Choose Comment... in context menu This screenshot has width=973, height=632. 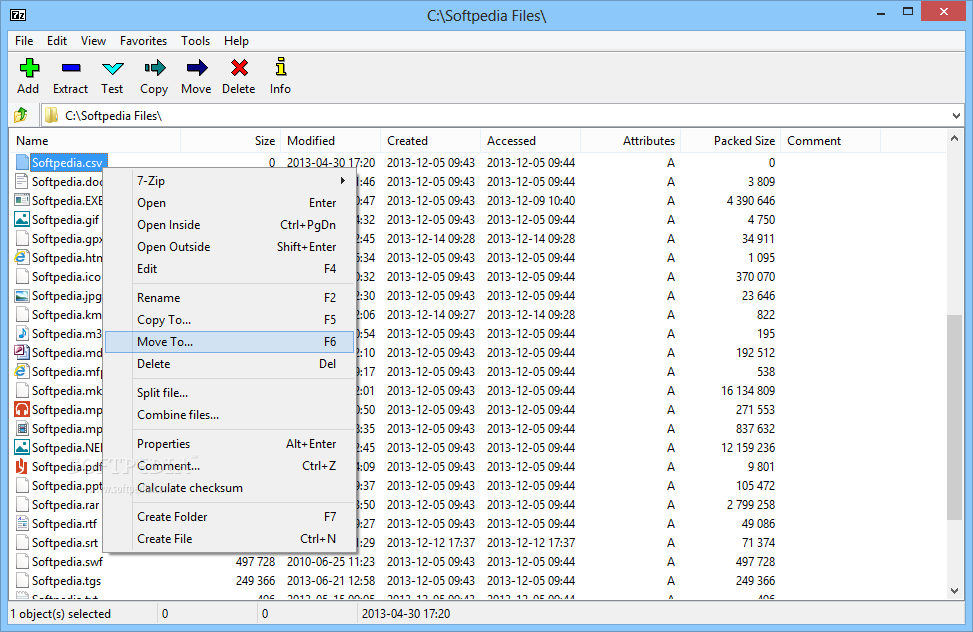230,466
